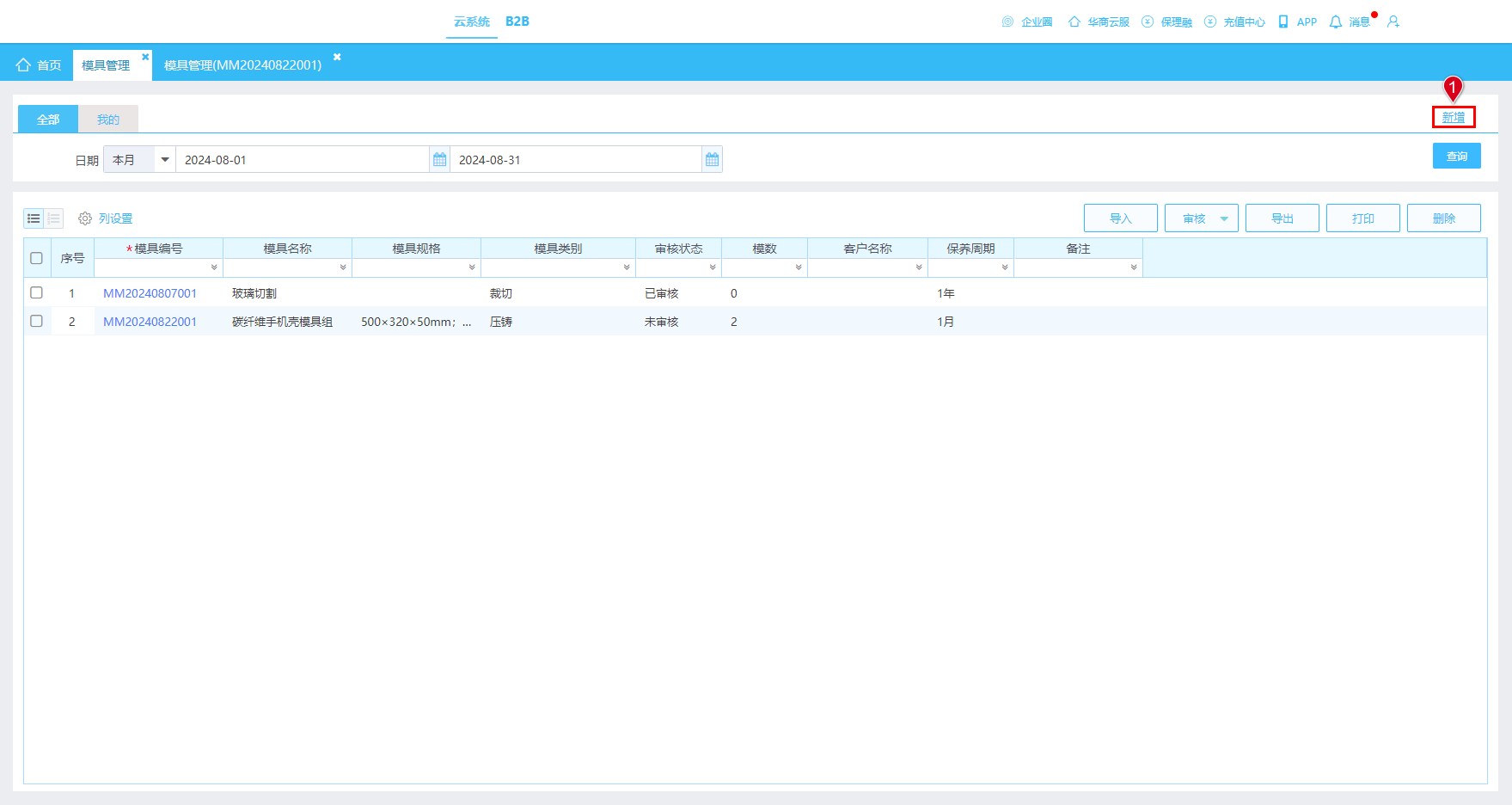Click the 查询 search button

tap(1457, 156)
